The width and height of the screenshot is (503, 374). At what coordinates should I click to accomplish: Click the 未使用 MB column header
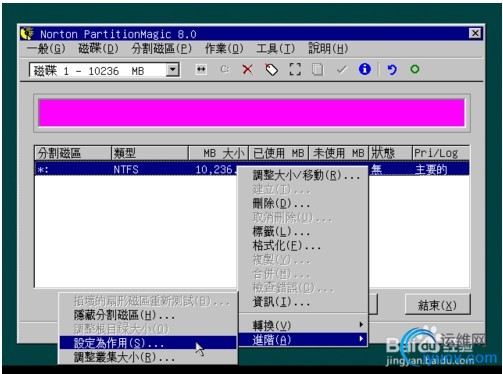tap(338, 153)
